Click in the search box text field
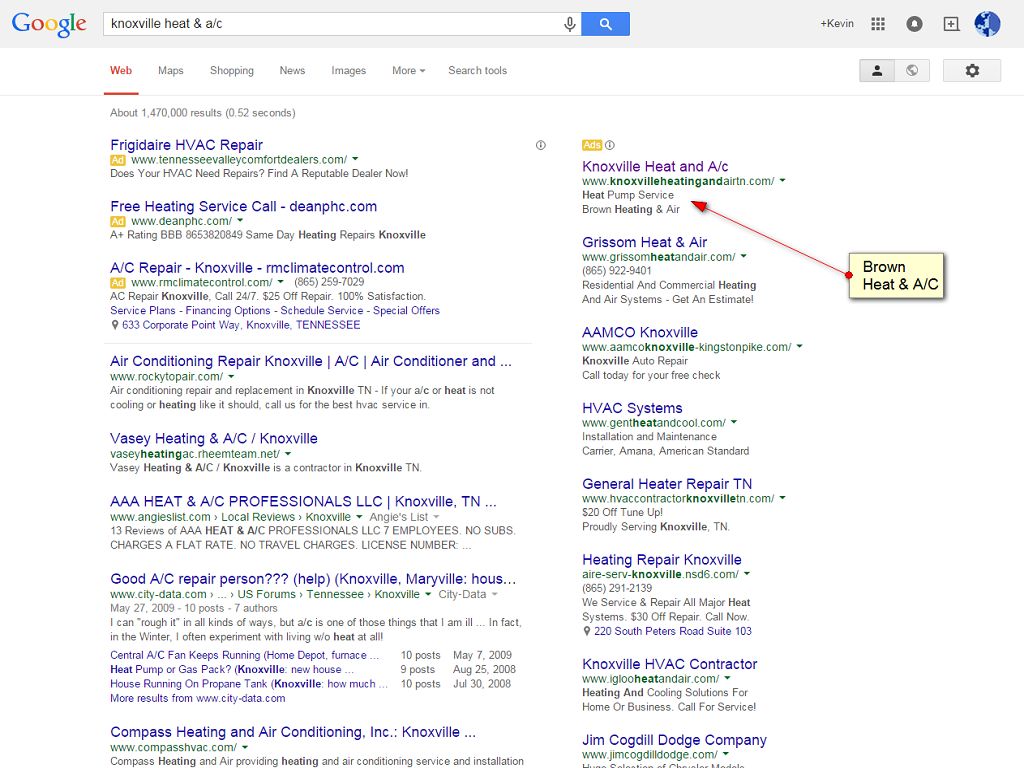 pos(333,24)
